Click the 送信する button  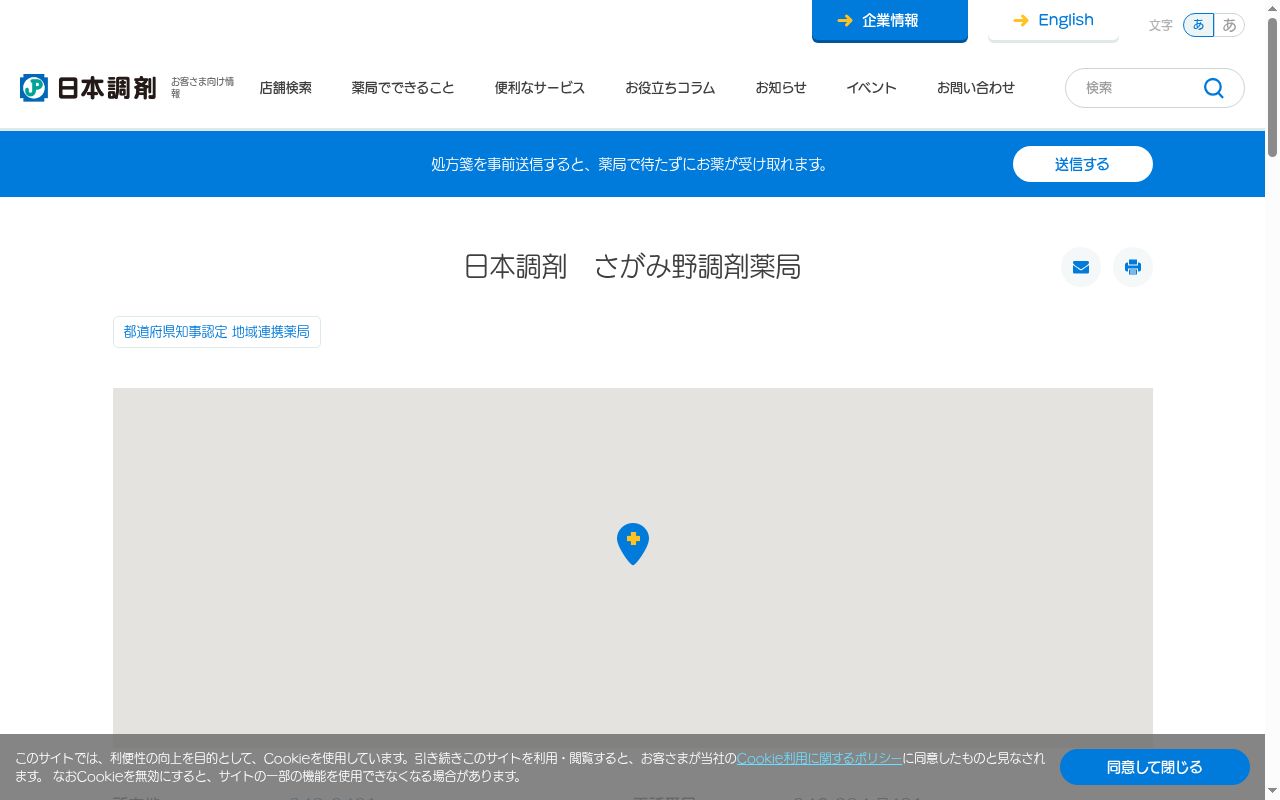(1083, 164)
